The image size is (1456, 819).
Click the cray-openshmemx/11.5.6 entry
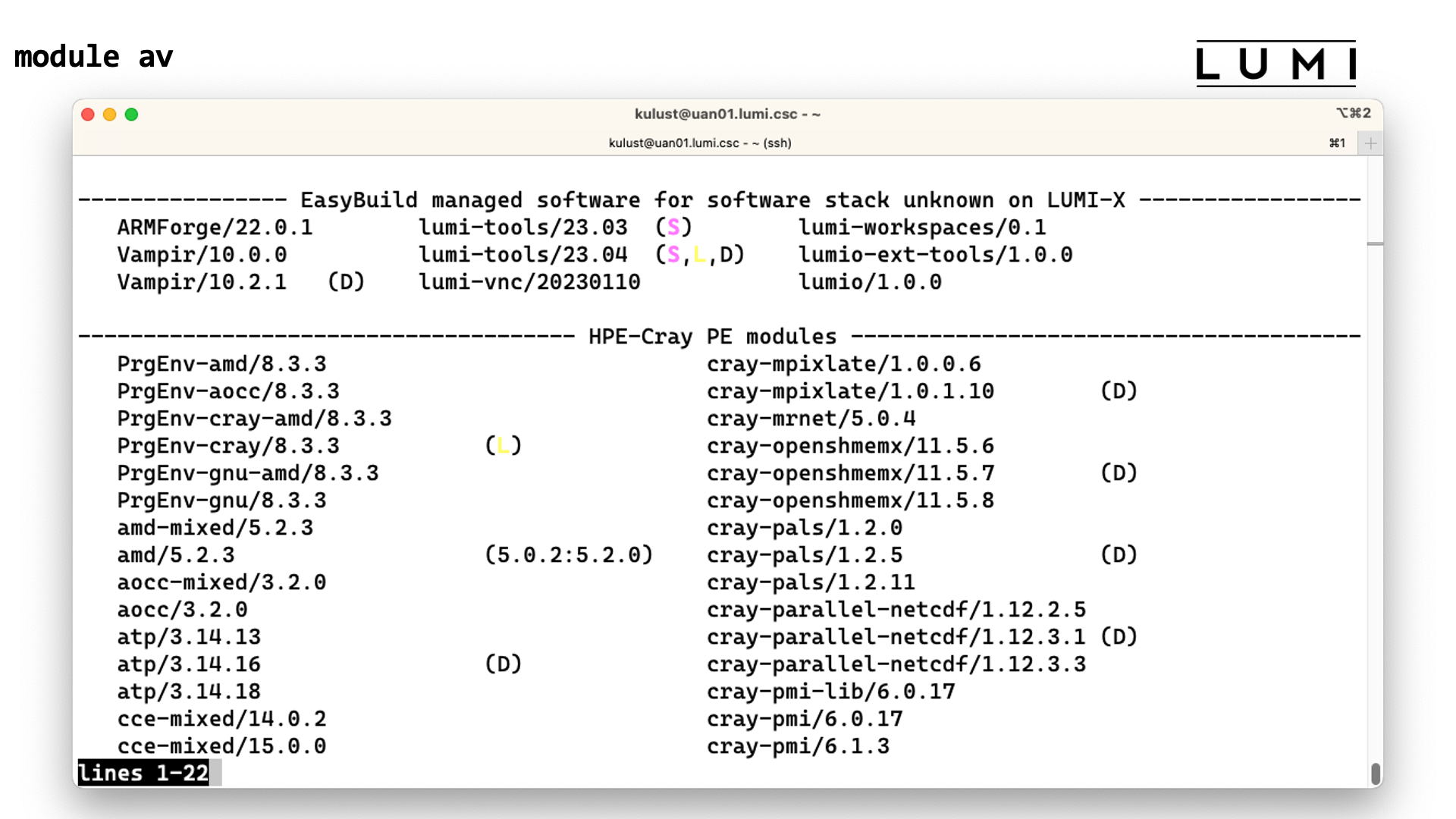[850, 446]
